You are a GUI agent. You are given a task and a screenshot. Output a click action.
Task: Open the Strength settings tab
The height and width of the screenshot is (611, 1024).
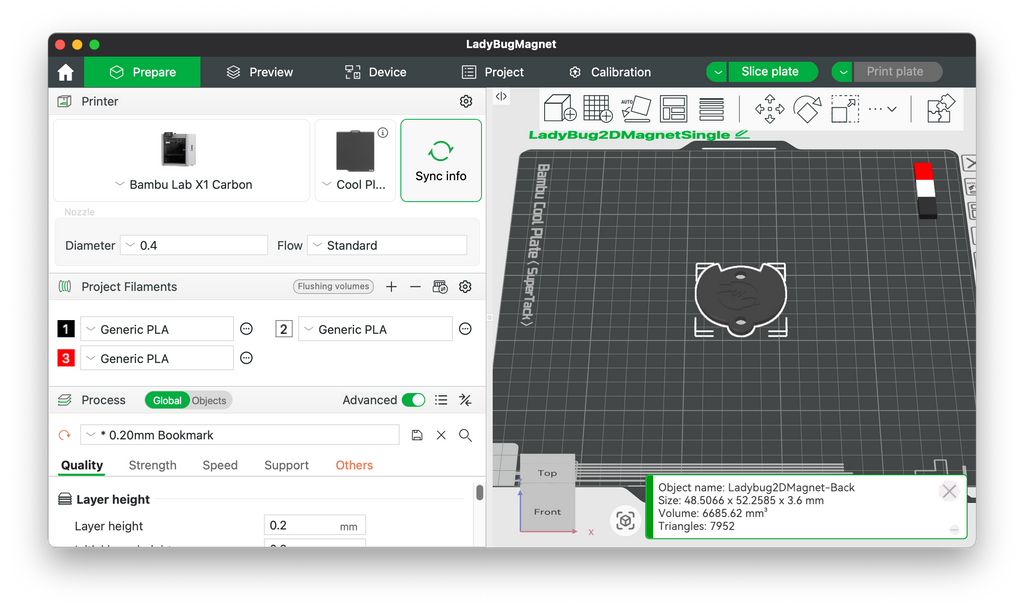click(152, 465)
